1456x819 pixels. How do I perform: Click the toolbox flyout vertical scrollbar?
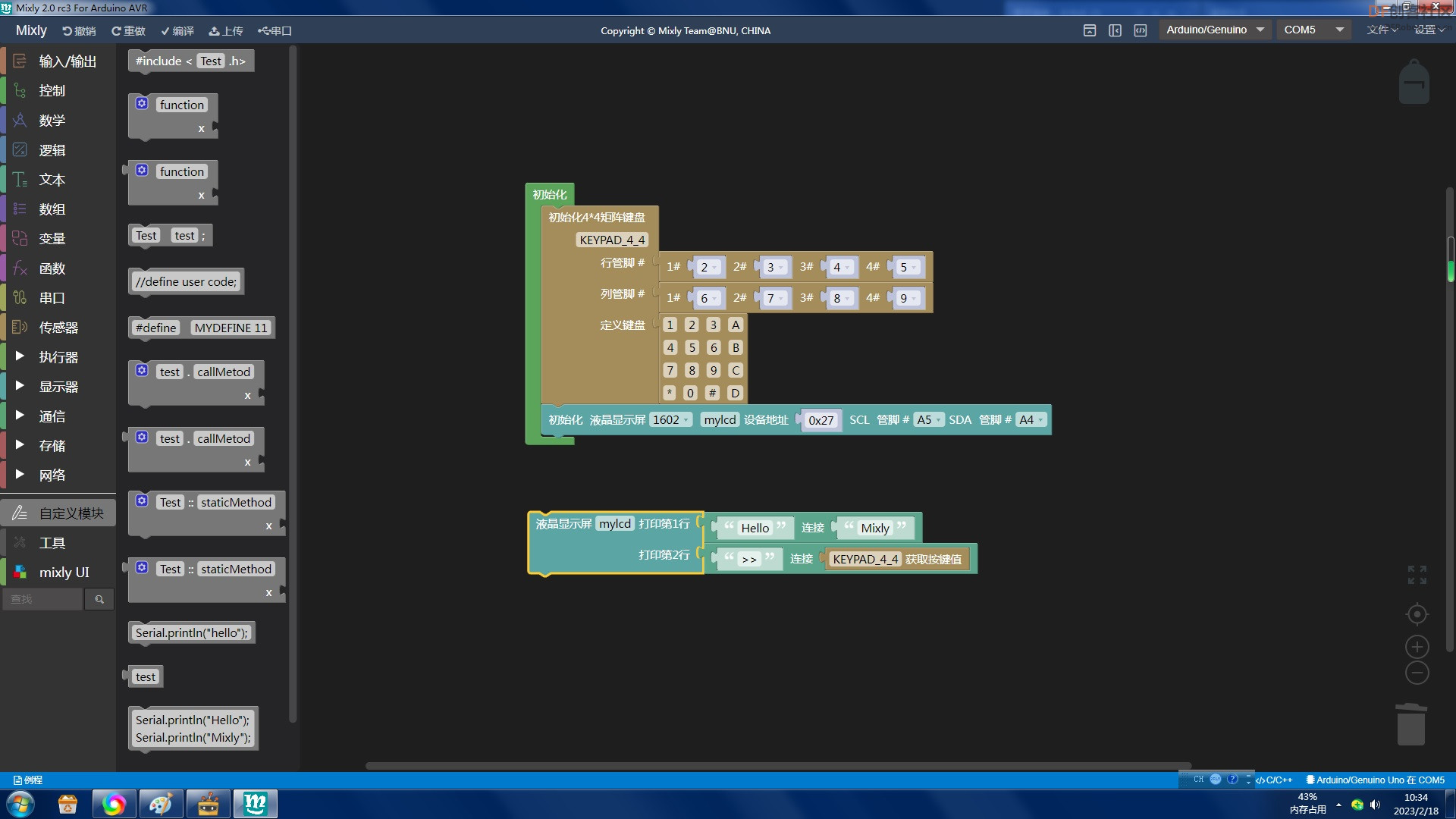pos(293,383)
